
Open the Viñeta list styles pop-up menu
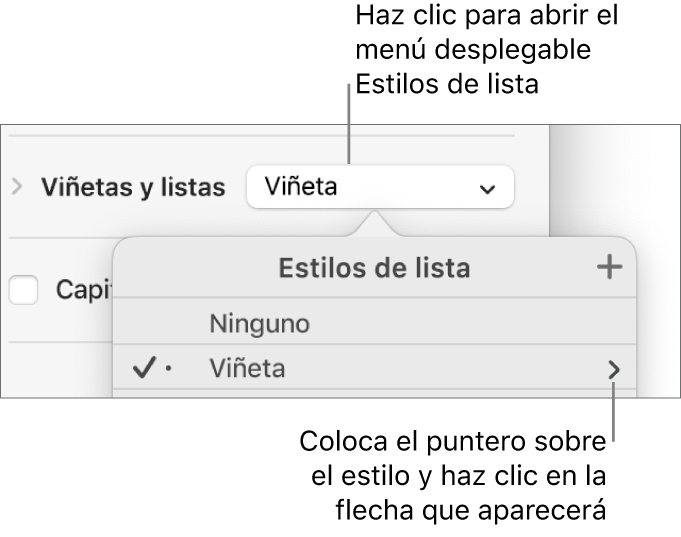379,187
